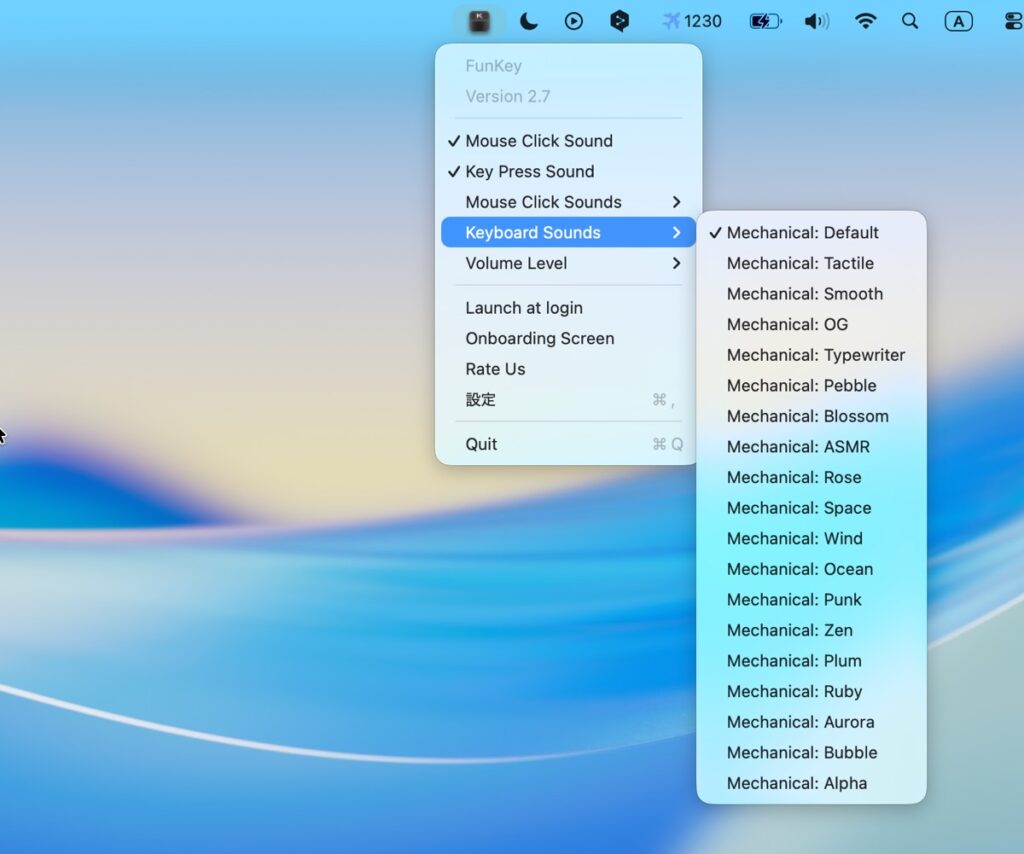
Task: Select Mechanical: Typewriter keyboard sound
Action: [x=815, y=355]
